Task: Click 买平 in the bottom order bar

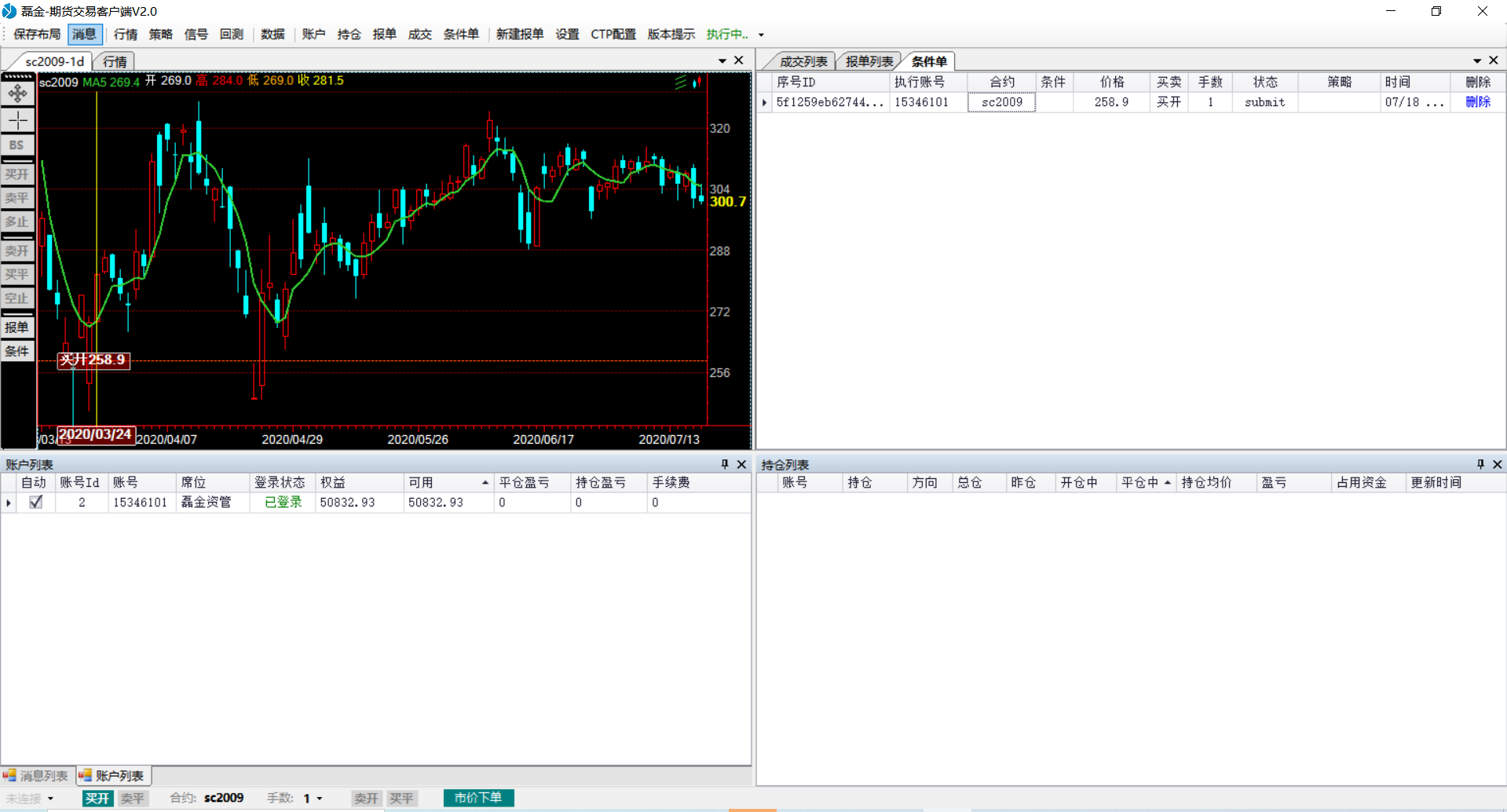Action: tap(401, 799)
